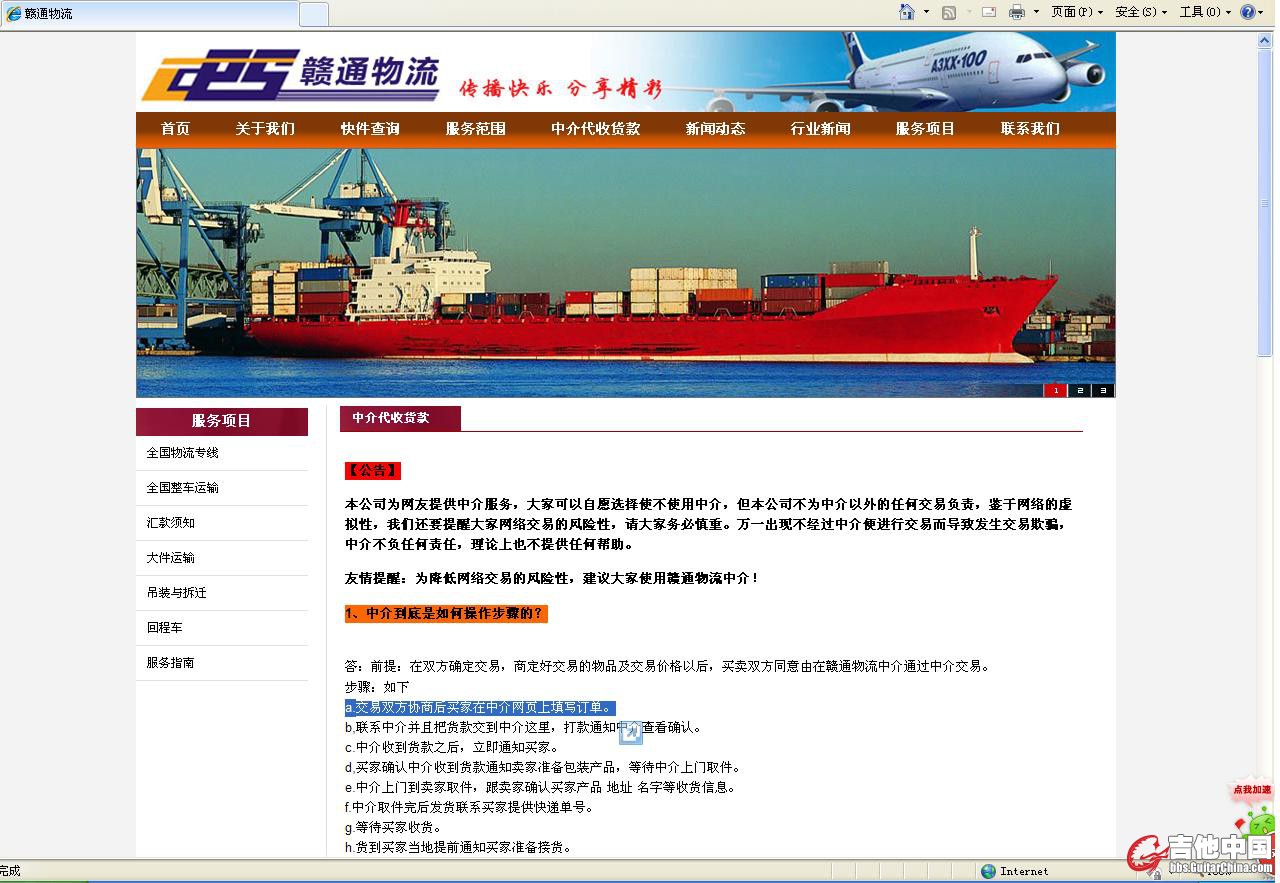Click the RSS feeds icon
Screen dimensions: 1280x883
[x=949, y=12]
